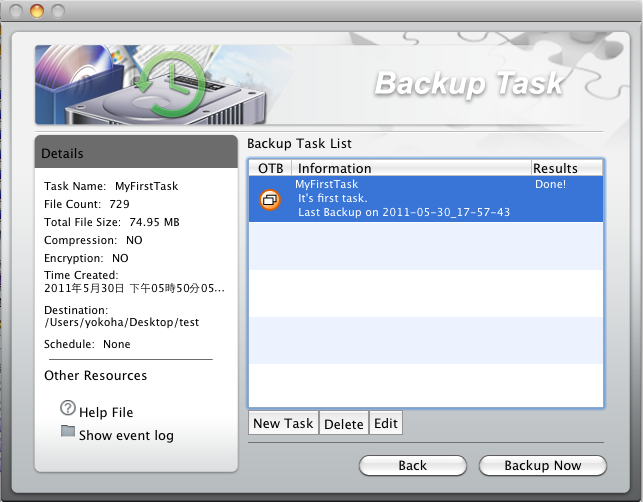The width and height of the screenshot is (643, 502).
Task: Click the folder icon beside Show event log
Action: point(68,431)
